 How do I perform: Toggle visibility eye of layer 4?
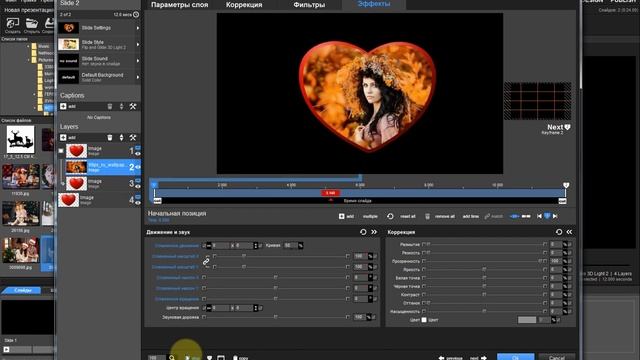tap(138, 203)
